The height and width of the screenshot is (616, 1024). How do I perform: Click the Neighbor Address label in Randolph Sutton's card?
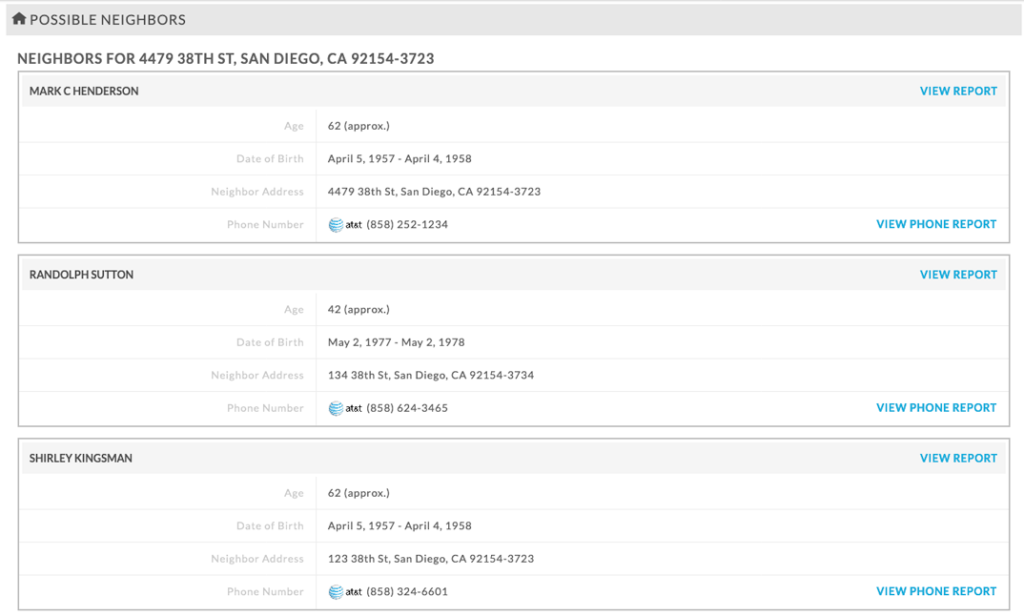pyautogui.click(x=257, y=376)
